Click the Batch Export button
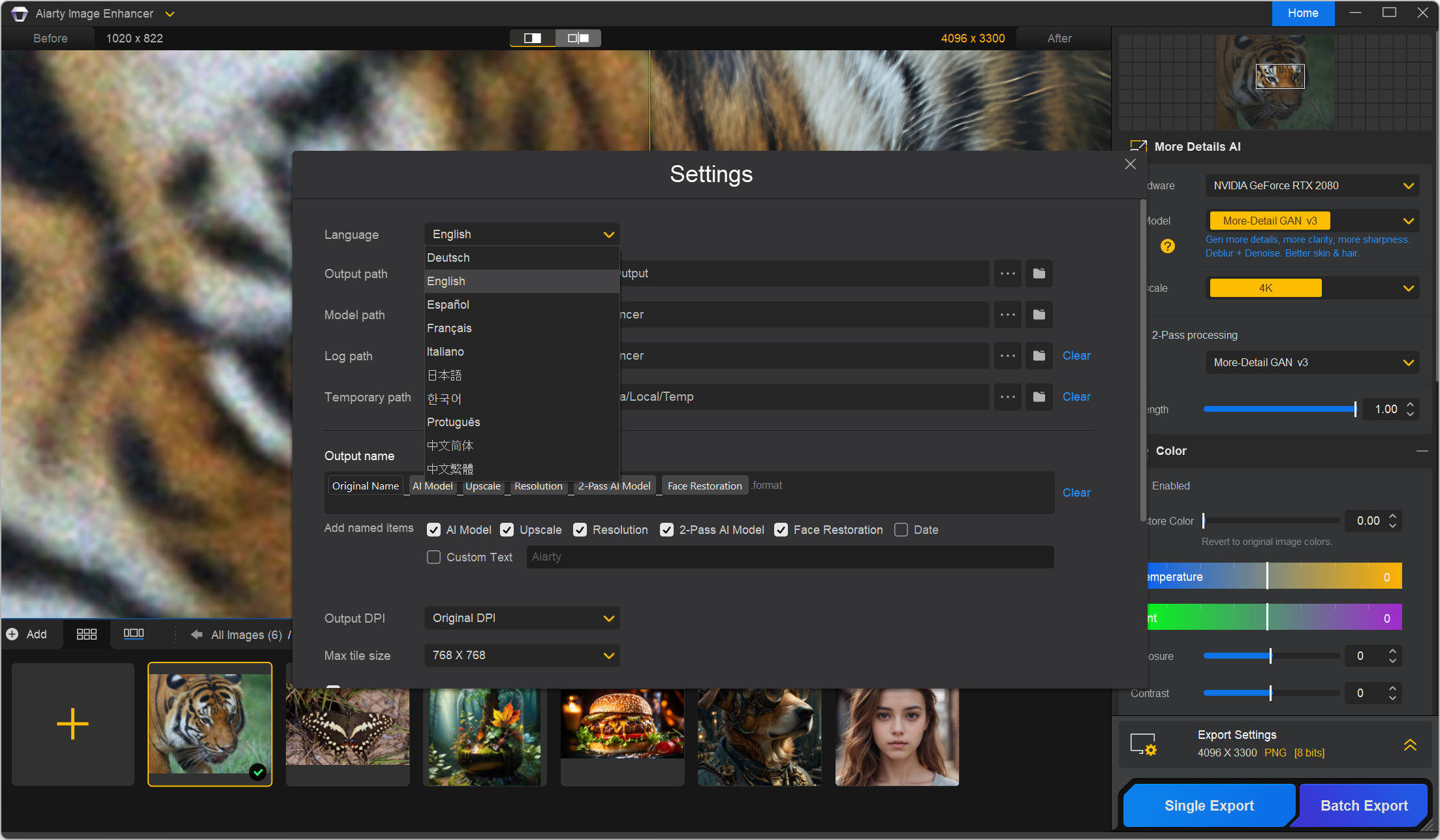The height and width of the screenshot is (840, 1440). pyautogui.click(x=1364, y=805)
